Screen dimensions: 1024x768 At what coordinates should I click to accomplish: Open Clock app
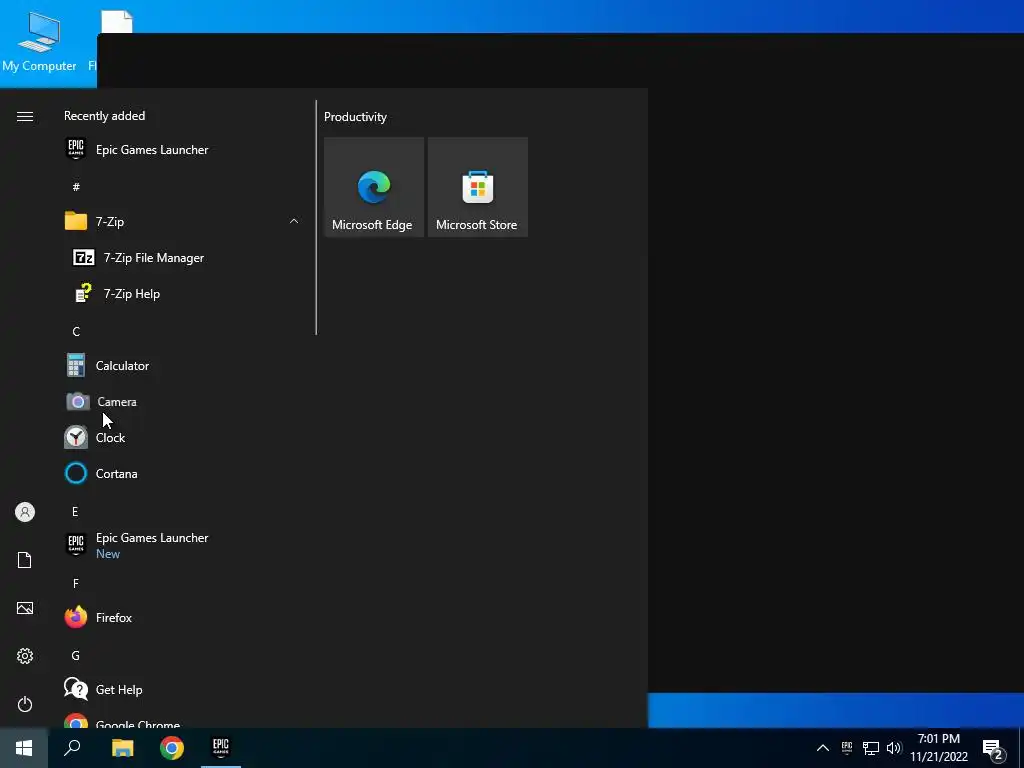click(183, 437)
